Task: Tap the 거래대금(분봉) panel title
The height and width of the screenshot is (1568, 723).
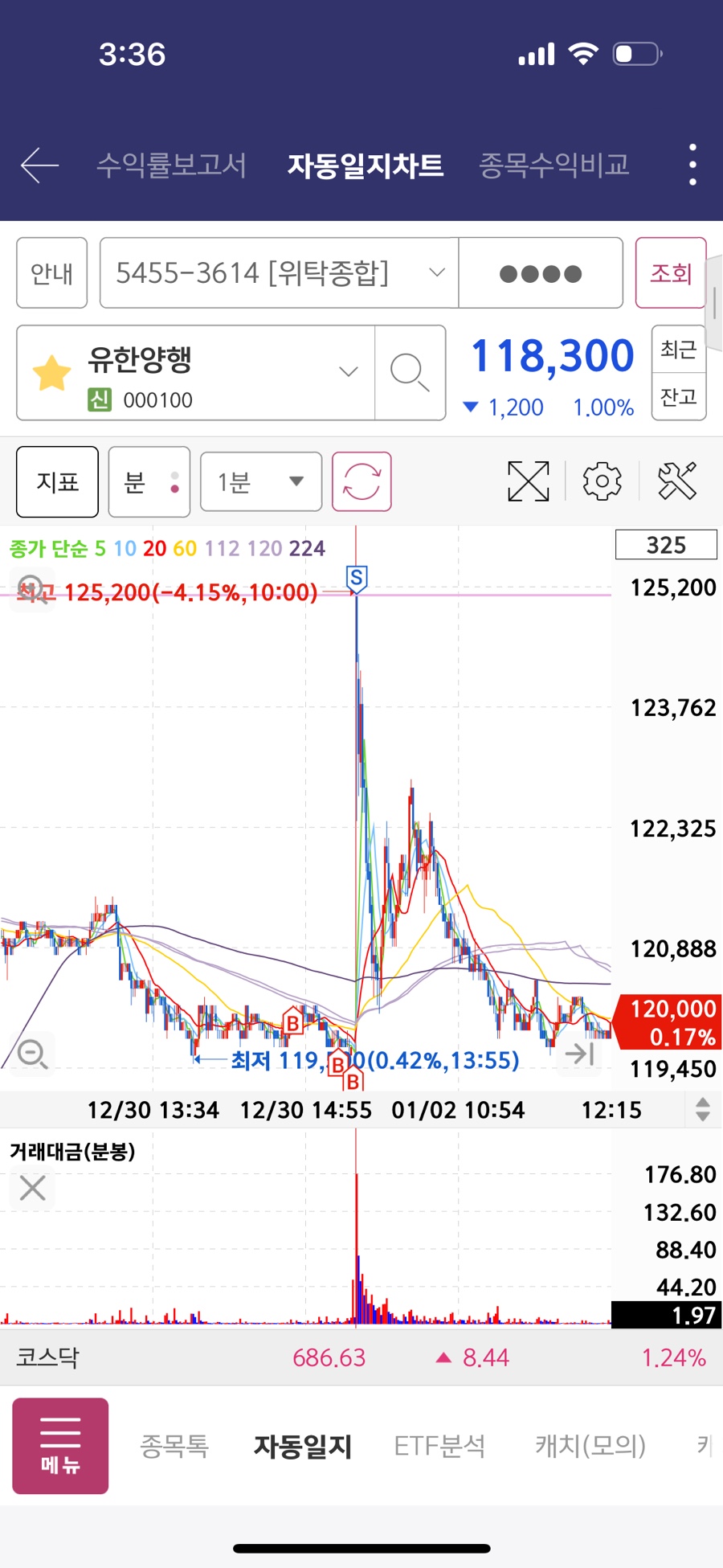Action: pyautogui.click(x=72, y=1152)
